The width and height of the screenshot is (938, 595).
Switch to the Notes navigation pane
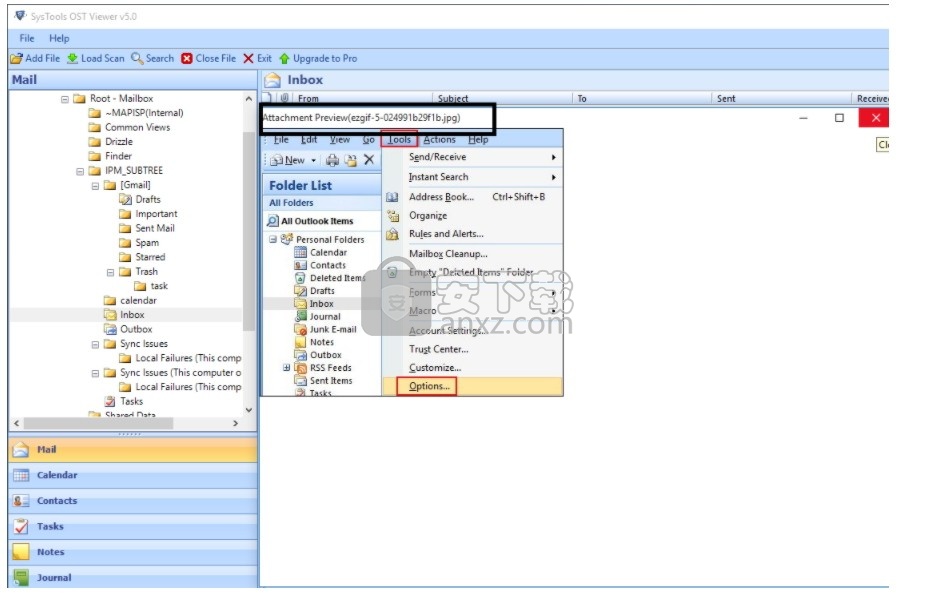[x=133, y=553]
